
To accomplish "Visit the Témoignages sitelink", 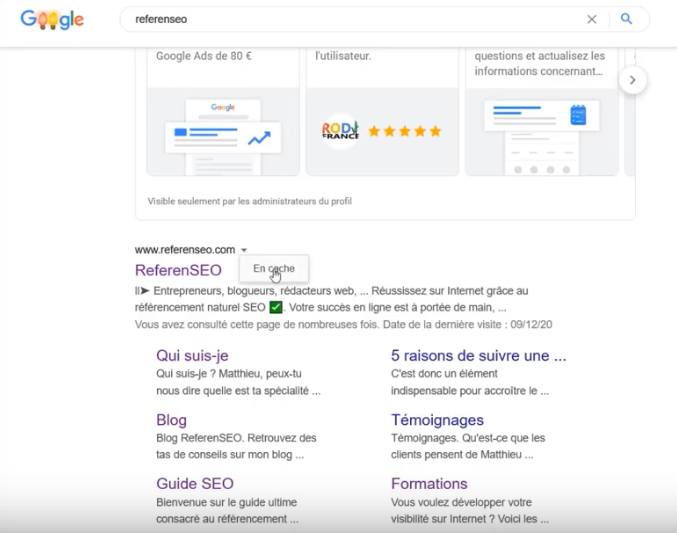I will click(x=437, y=420).
